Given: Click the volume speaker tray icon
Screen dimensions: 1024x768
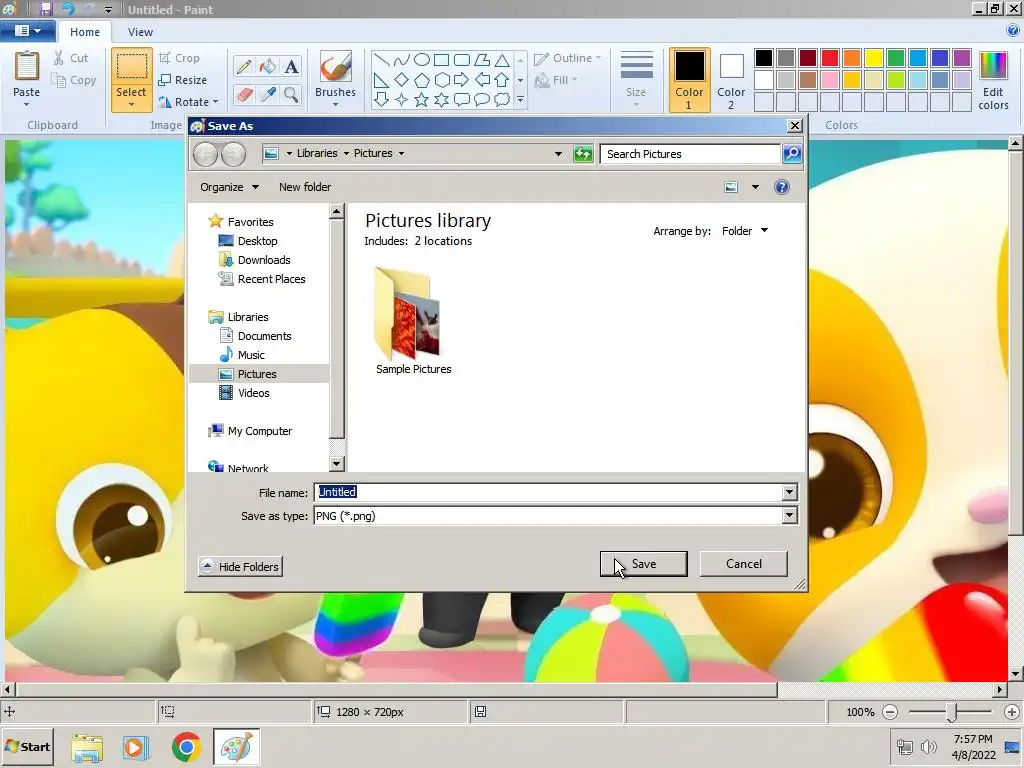Looking at the screenshot, I should (929, 746).
